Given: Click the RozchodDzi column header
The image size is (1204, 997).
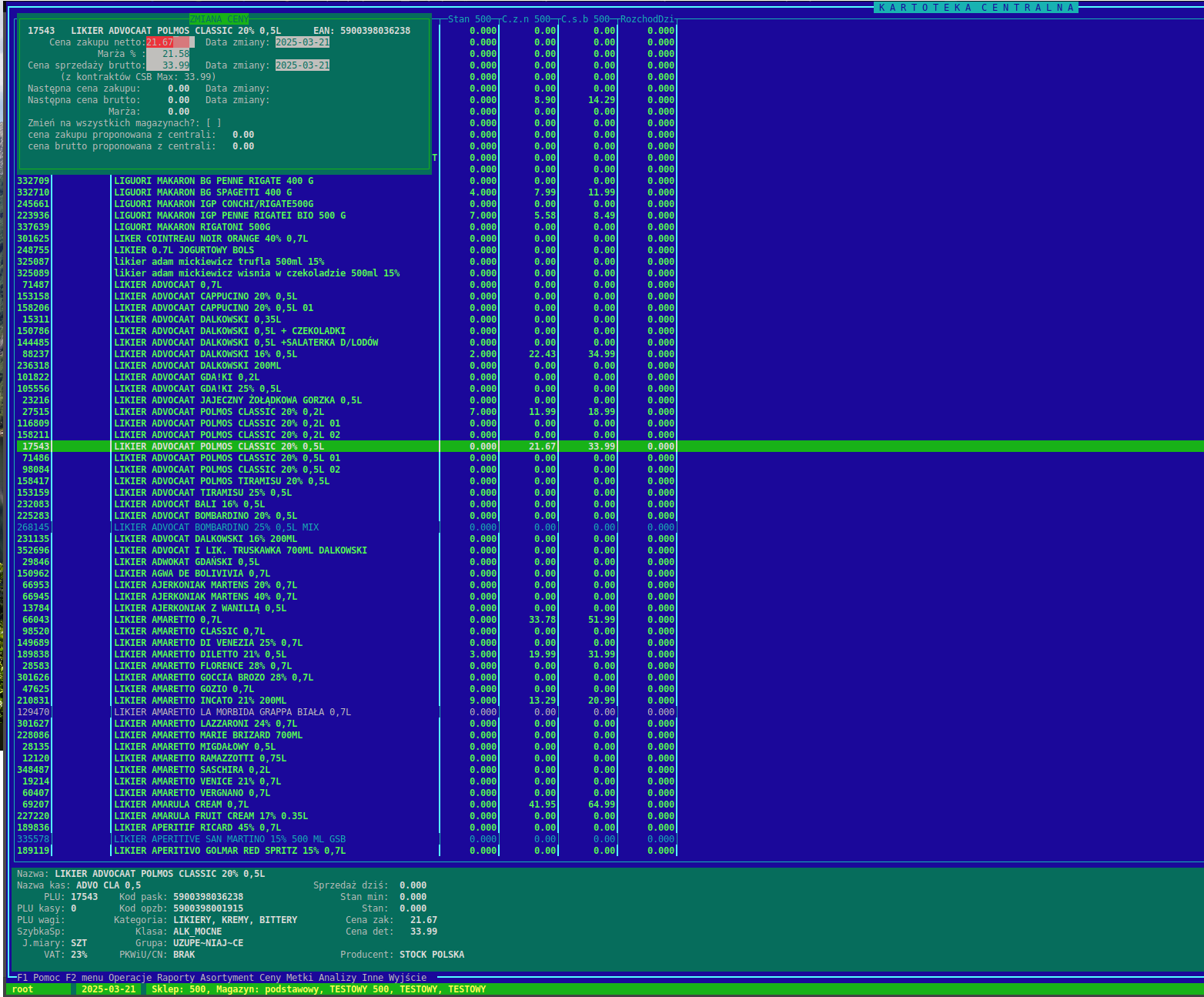Looking at the screenshot, I should pyautogui.click(x=647, y=19).
